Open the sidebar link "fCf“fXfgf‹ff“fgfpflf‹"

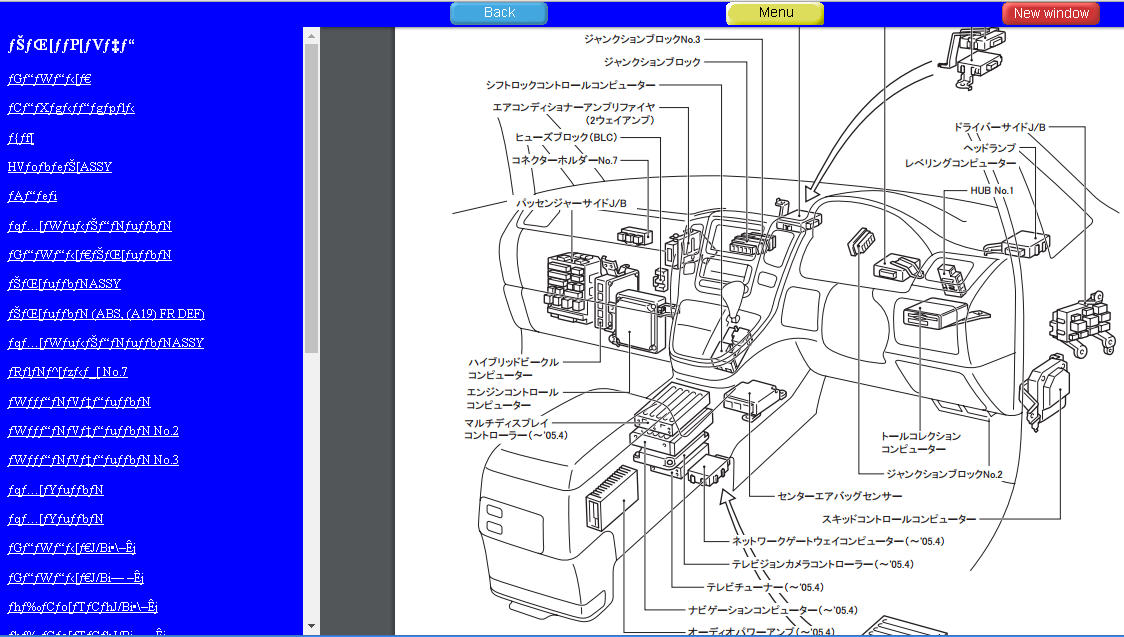(x=71, y=108)
